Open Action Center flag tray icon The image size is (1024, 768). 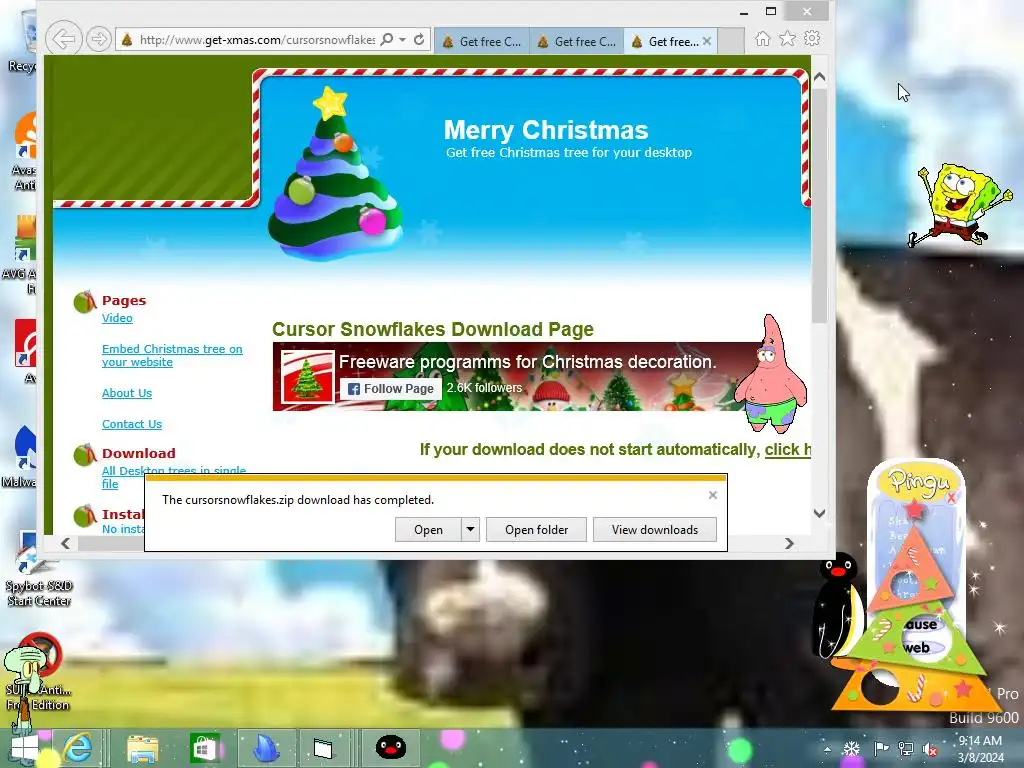881,749
